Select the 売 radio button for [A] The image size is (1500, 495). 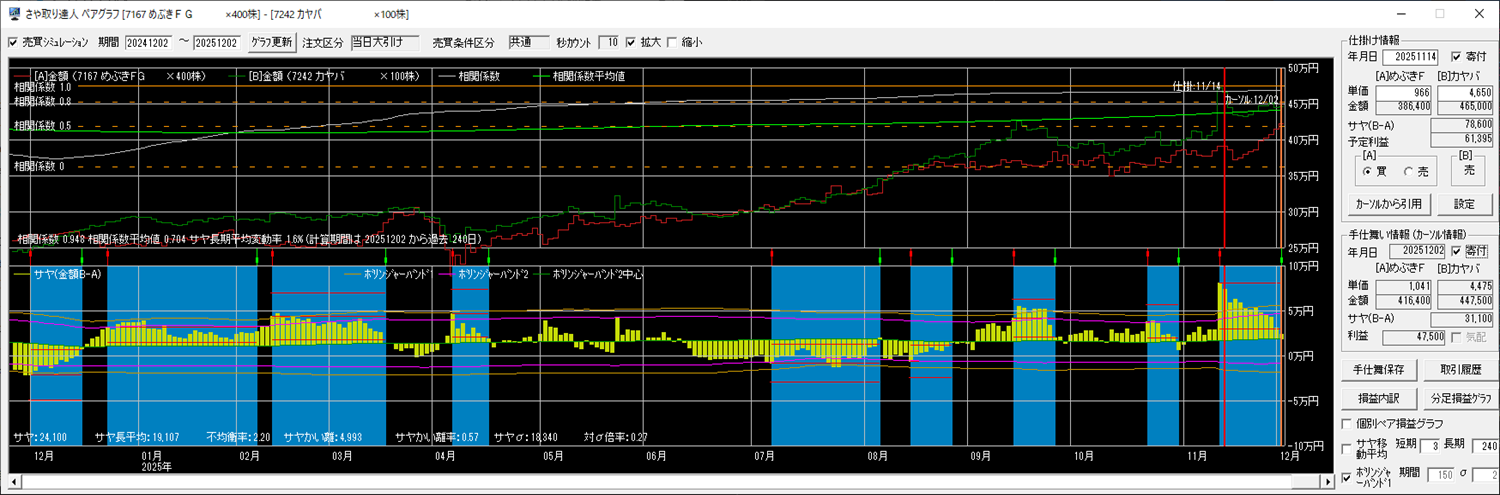click(x=1408, y=171)
